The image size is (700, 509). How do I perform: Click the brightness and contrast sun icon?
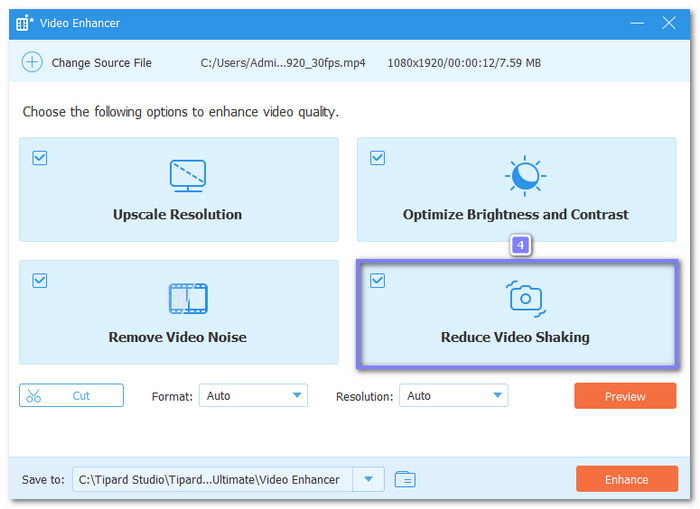[x=525, y=176]
